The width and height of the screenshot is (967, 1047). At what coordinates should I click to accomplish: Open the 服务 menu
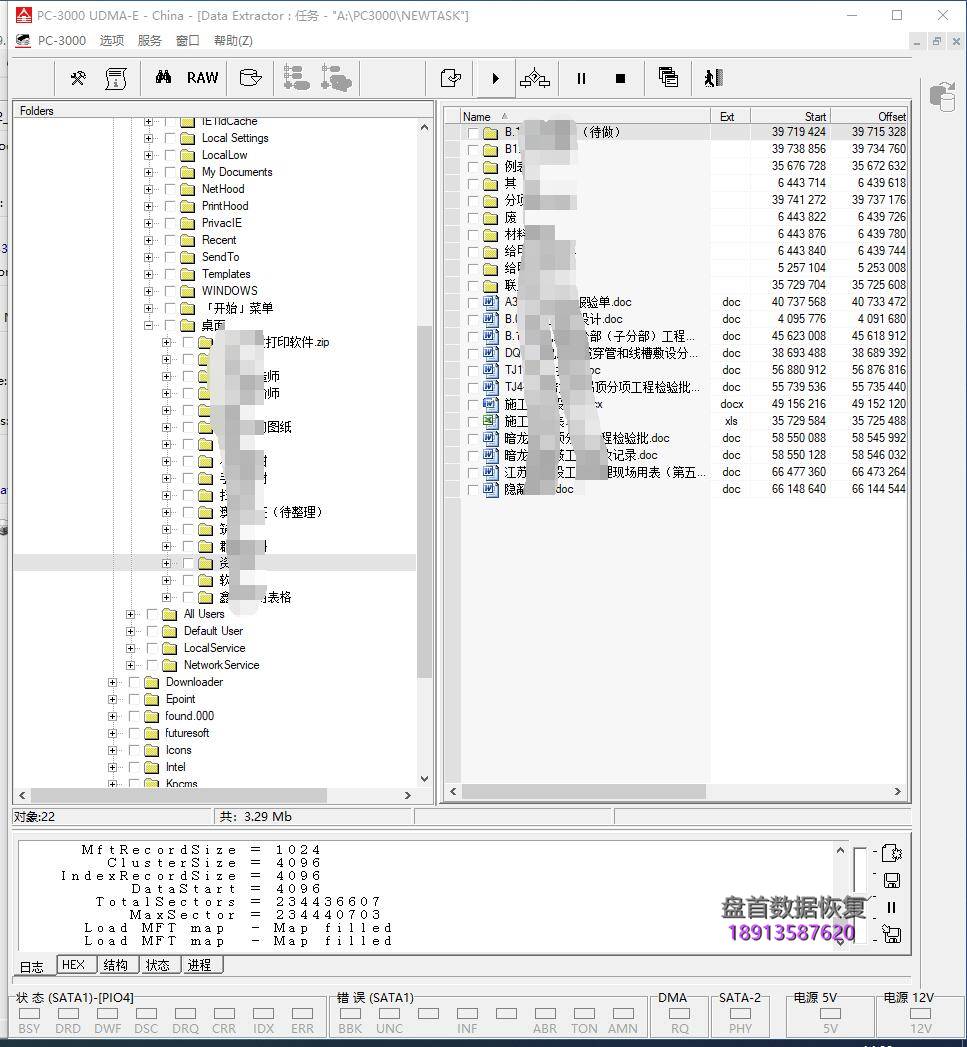coord(149,40)
